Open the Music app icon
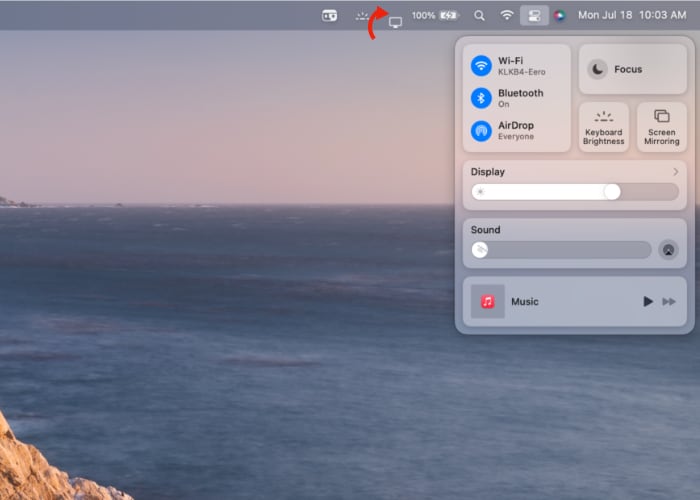Screen dimensions: 700x500 (488, 302)
